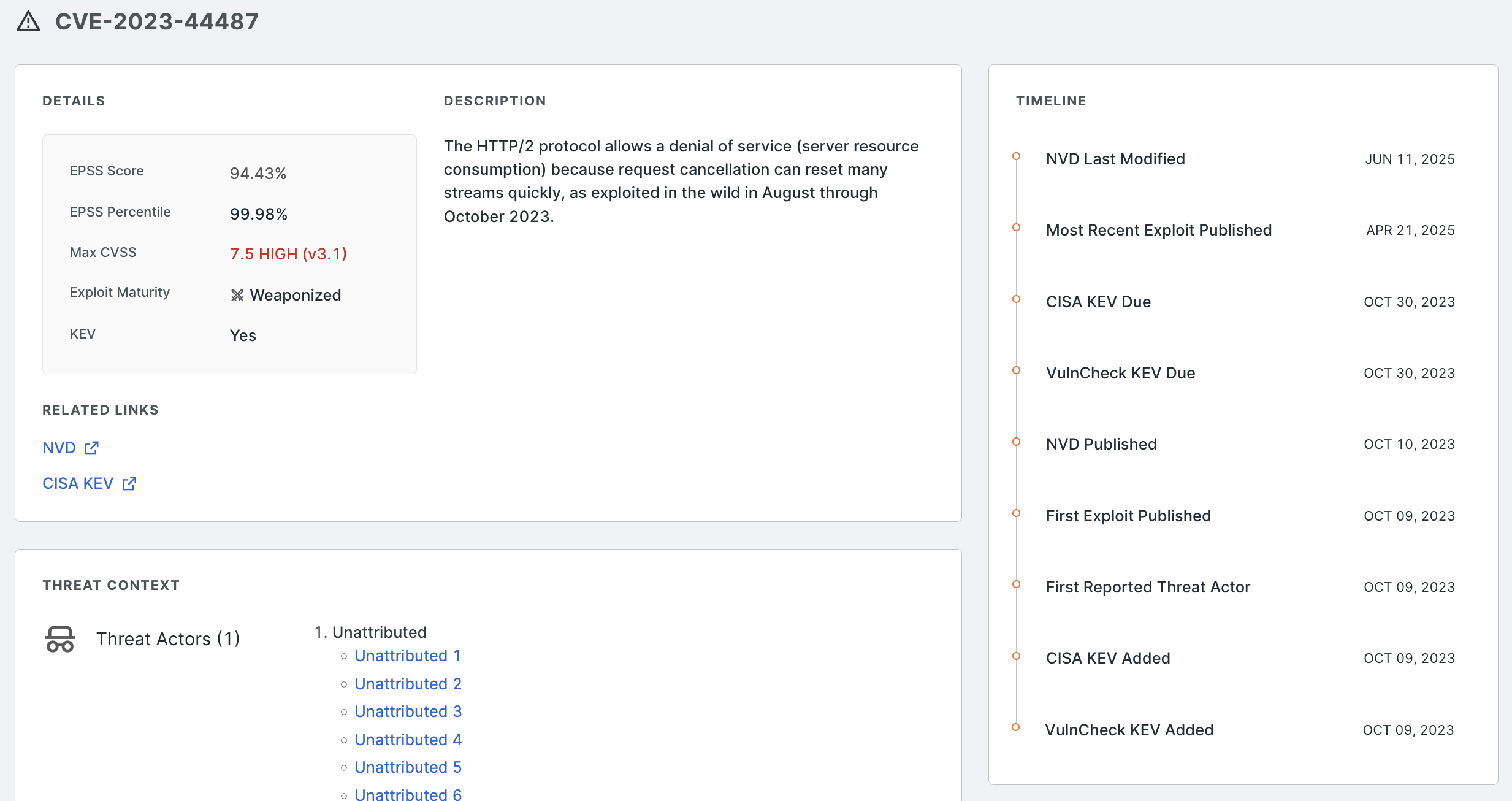Image resolution: width=1512 pixels, height=801 pixels.
Task: Open the NVD related link
Action: 59,448
